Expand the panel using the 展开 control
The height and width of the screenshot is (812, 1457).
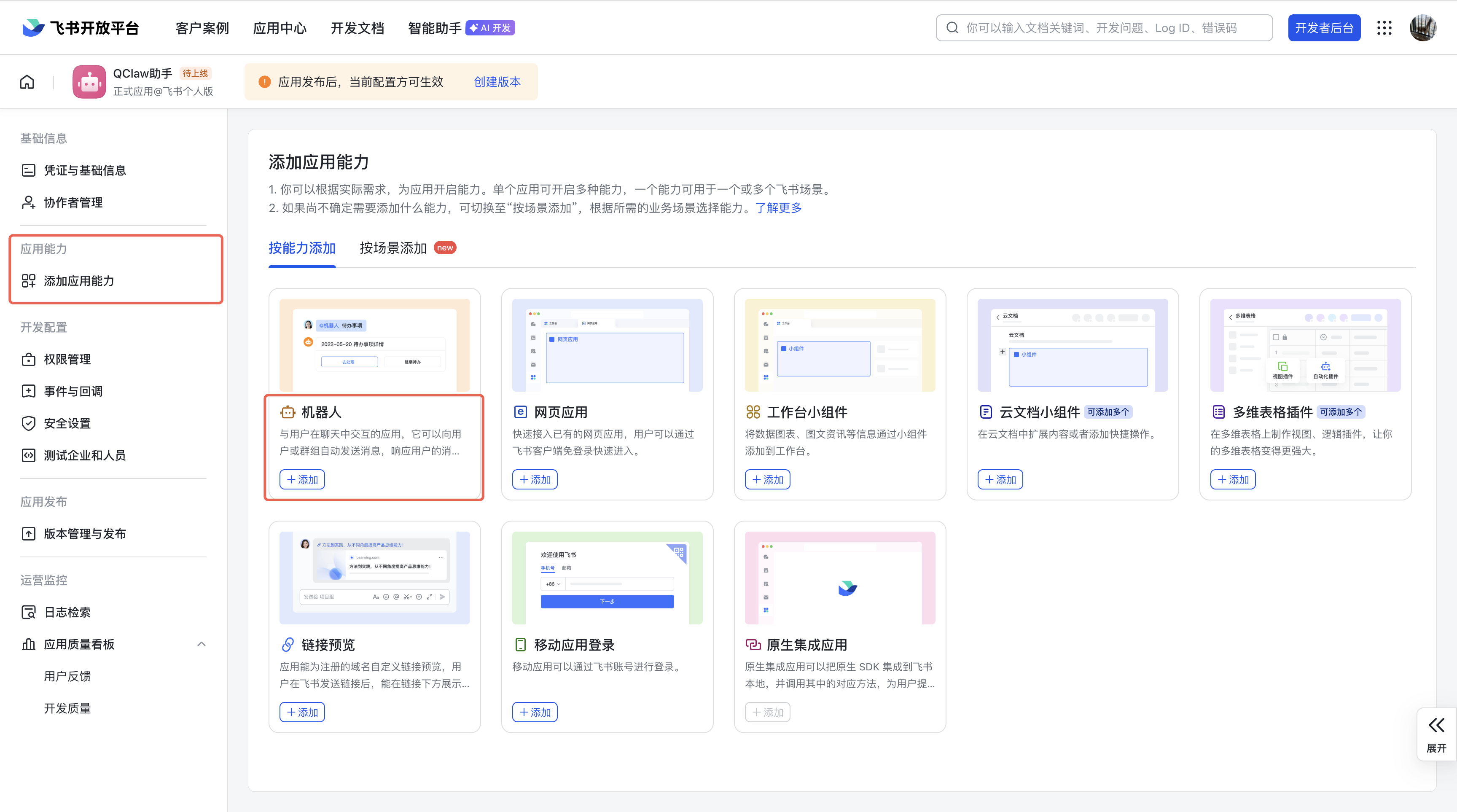tap(1436, 734)
